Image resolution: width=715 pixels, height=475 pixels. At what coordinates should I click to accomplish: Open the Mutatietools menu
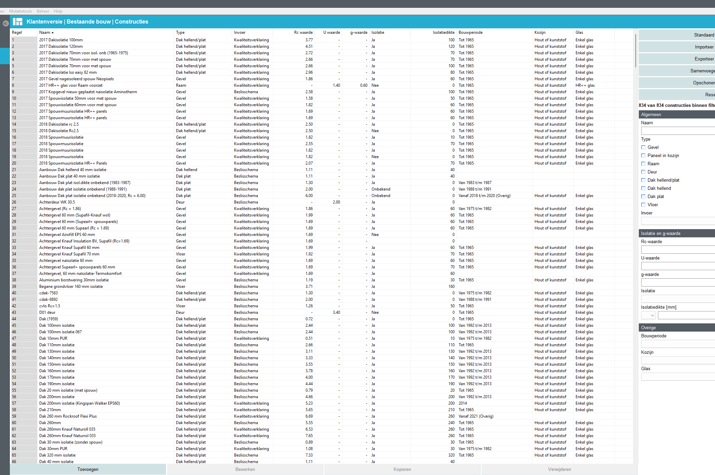tap(20, 11)
